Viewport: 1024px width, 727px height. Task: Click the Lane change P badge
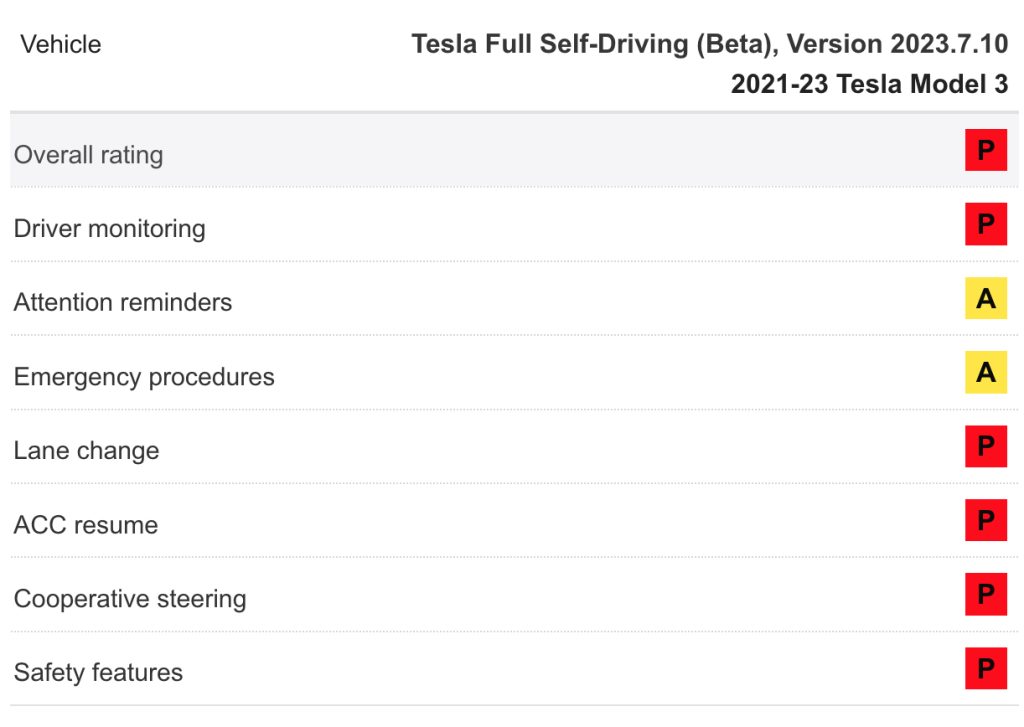[985, 446]
